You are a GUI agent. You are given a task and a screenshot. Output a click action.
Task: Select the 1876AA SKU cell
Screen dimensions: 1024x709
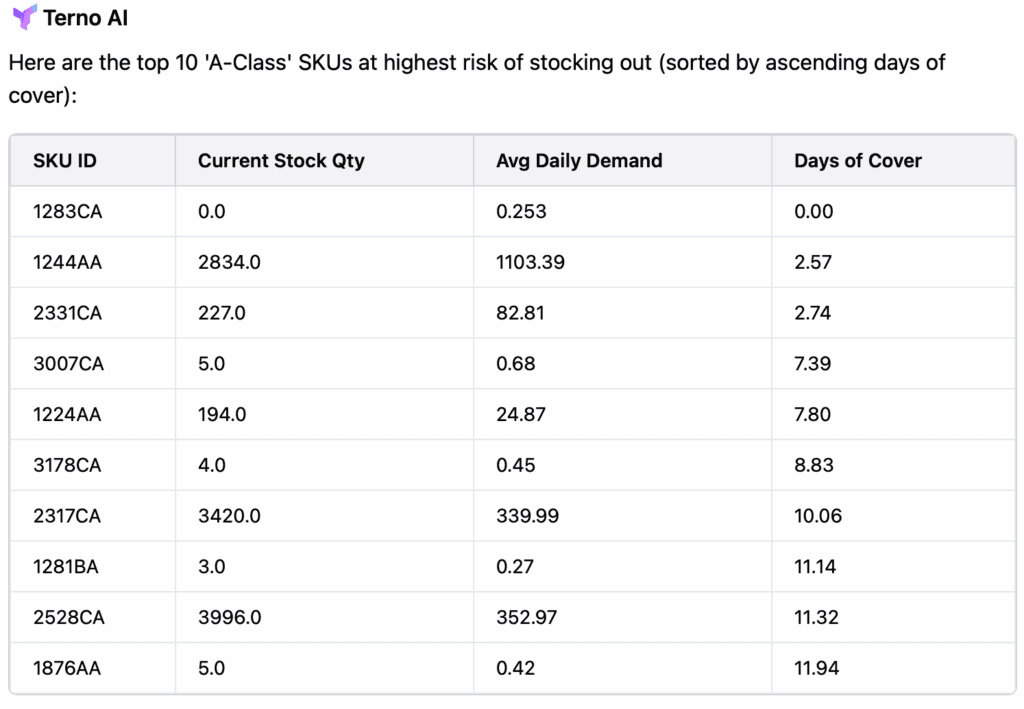click(67, 668)
